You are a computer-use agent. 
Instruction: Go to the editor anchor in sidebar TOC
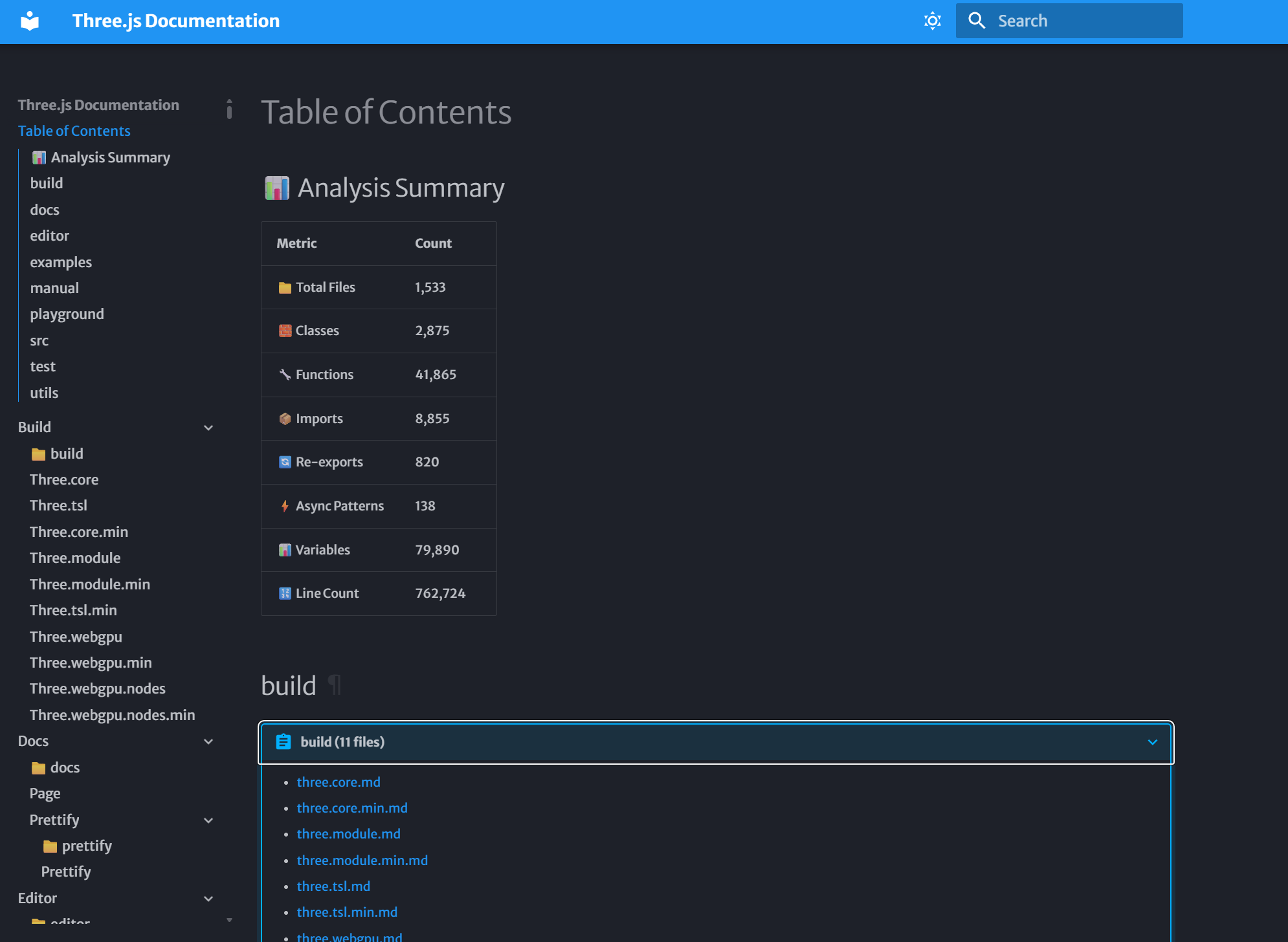pyautogui.click(x=49, y=236)
